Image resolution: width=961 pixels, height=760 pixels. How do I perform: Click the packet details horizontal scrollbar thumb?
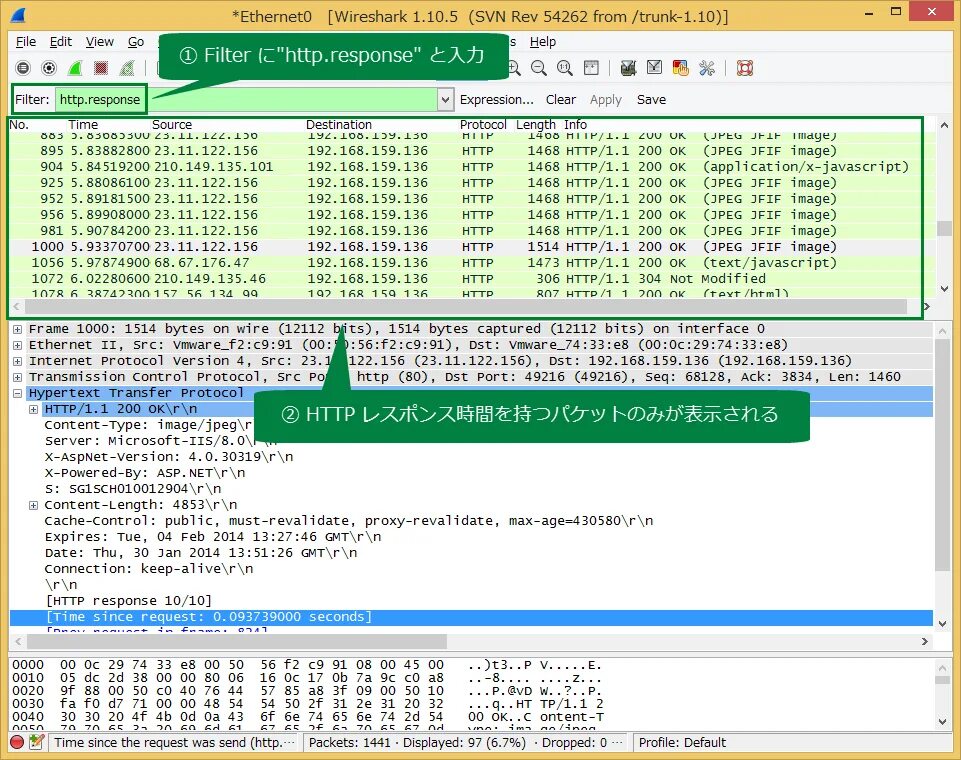pos(237,641)
